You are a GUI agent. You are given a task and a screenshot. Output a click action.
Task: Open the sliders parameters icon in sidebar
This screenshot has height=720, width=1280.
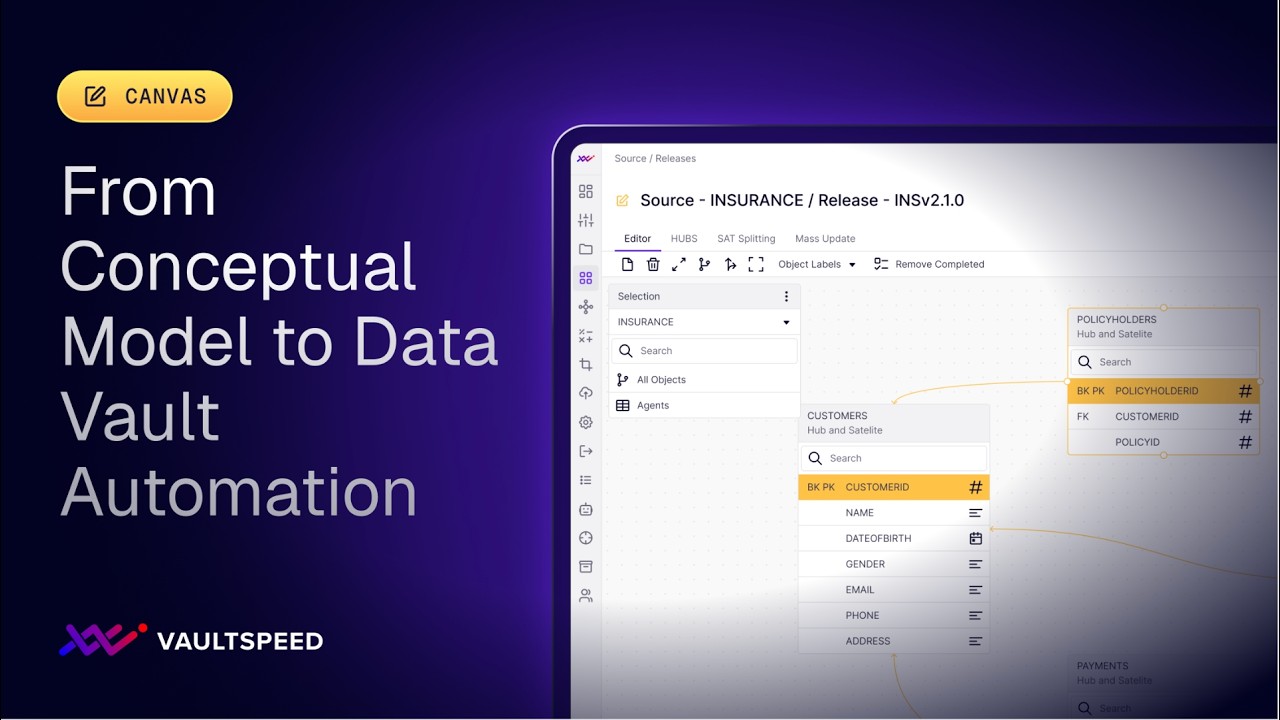586,220
